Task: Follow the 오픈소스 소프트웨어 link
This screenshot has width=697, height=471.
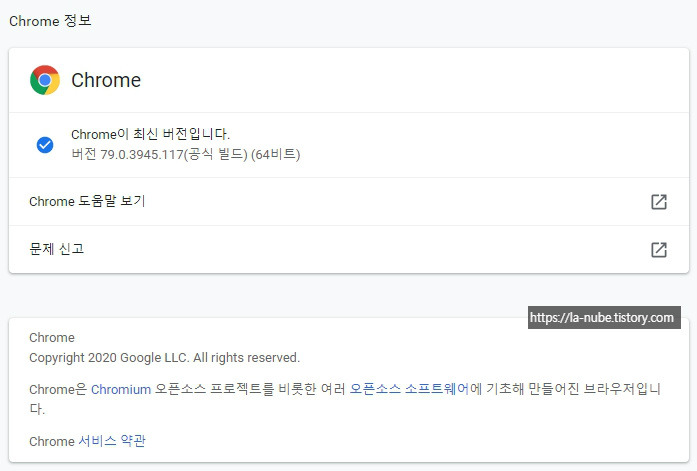Action: click(409, 389)
